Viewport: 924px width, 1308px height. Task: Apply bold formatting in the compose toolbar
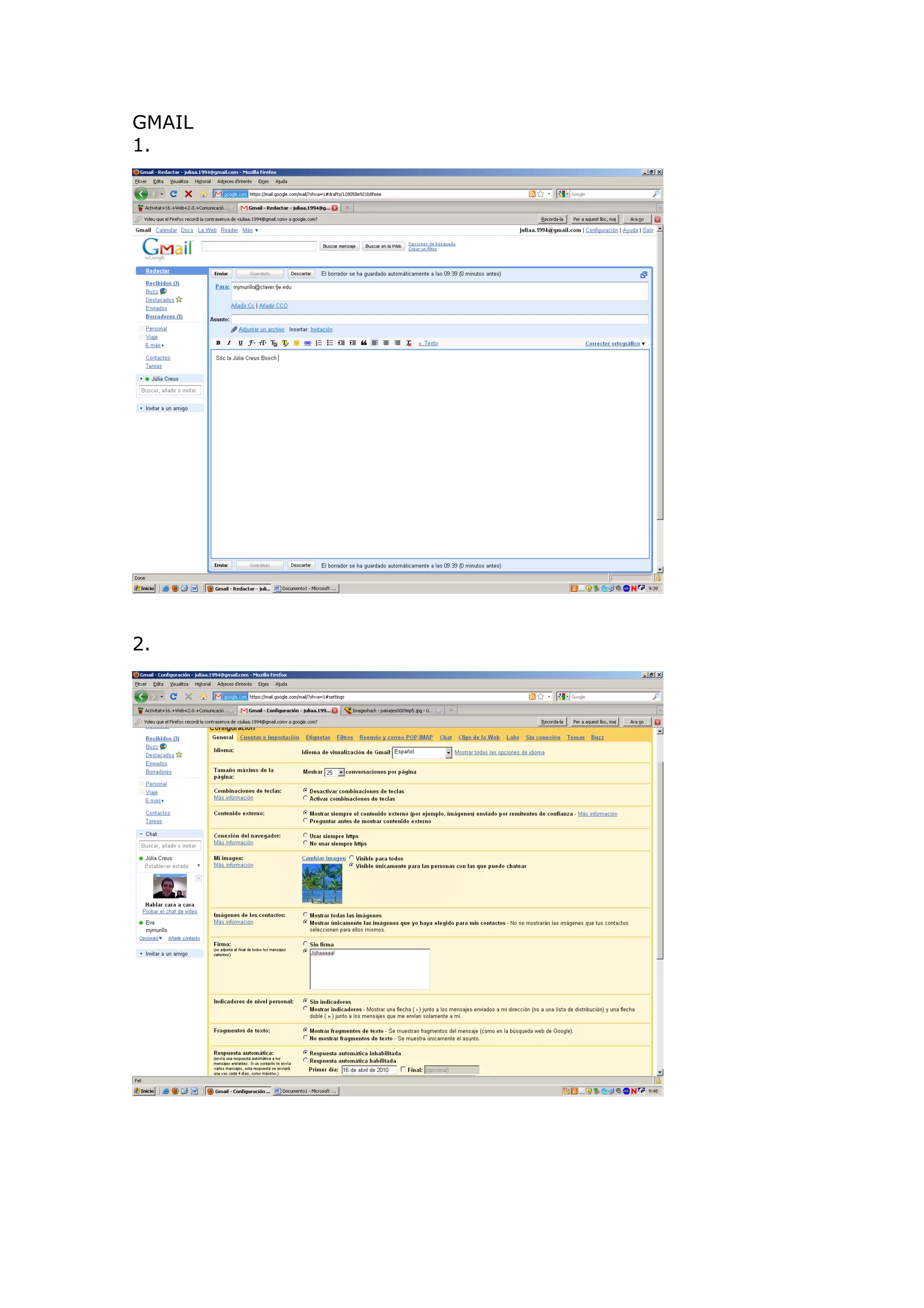pyautogui.click(x=218, y=343)
